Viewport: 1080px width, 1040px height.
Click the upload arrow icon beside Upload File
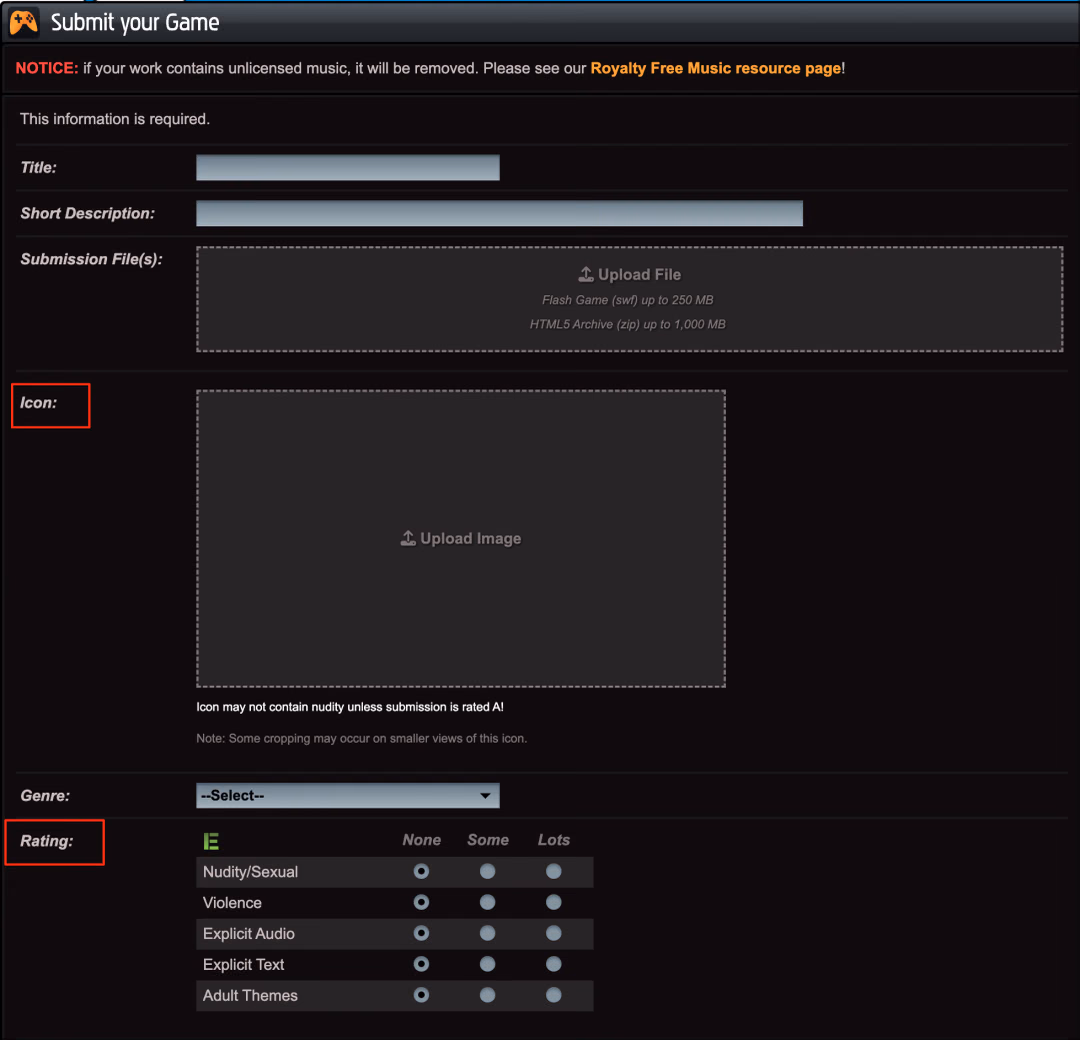585,274
